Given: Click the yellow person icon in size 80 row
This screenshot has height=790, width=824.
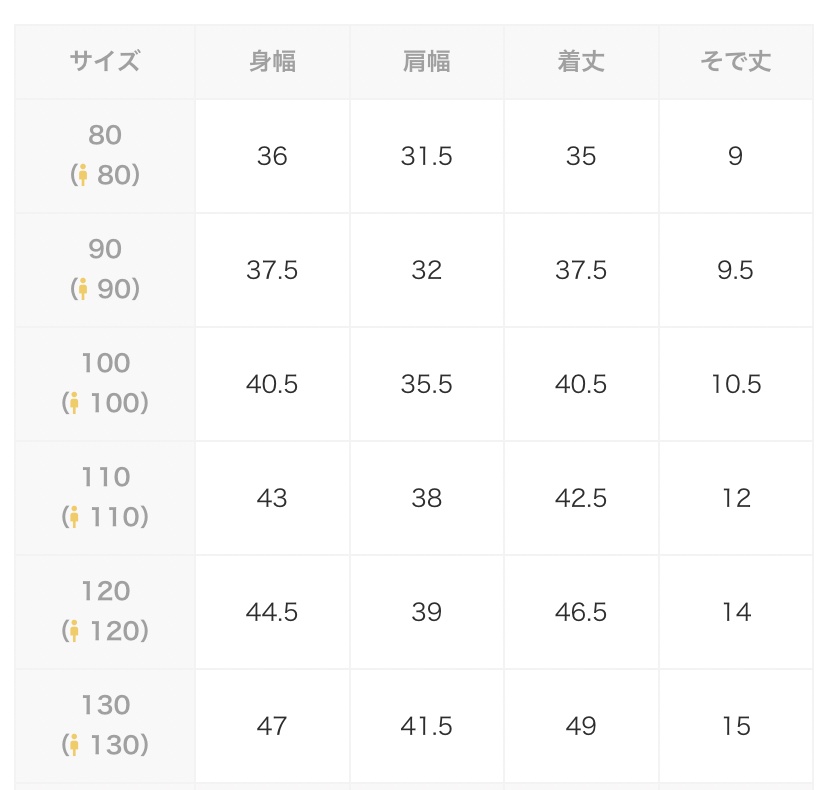Looking at the screenshot, I should click(x=83, y=175).
